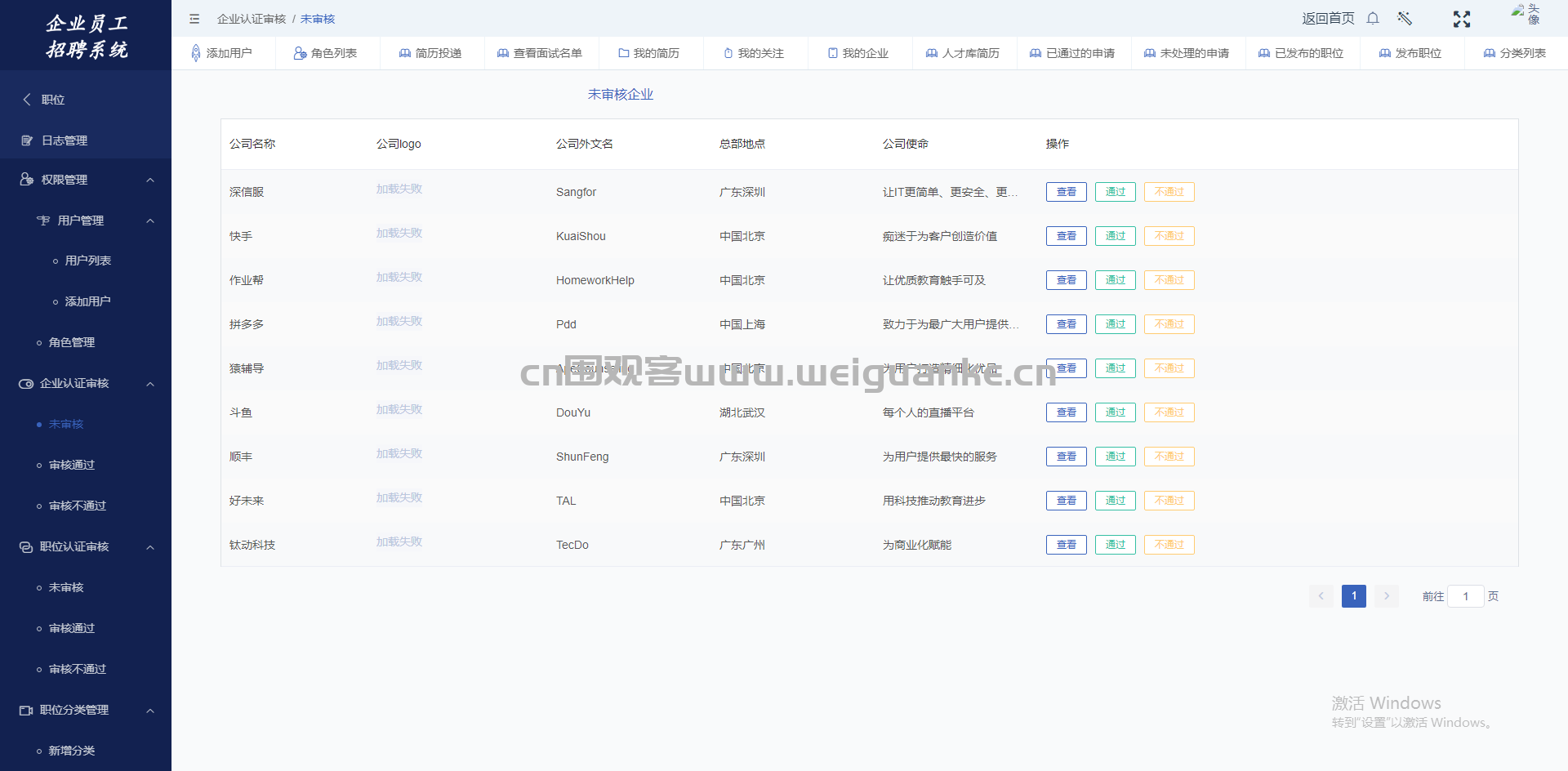Click the rocket icon on 添加用户 tab
Screen dimensions: 1568x771
(195, 53)
